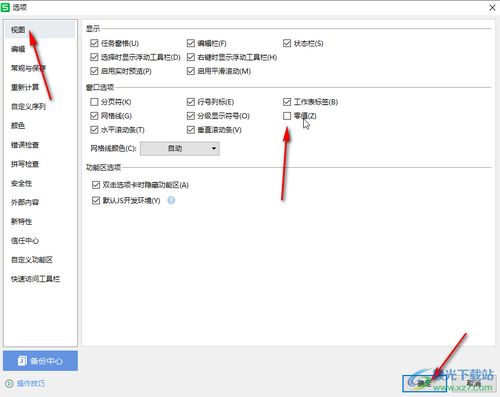Toggle 水平滚动条(T) checkbox
Image resolution: width=500 pixels, height=397 pixels.
click(94, 130)
